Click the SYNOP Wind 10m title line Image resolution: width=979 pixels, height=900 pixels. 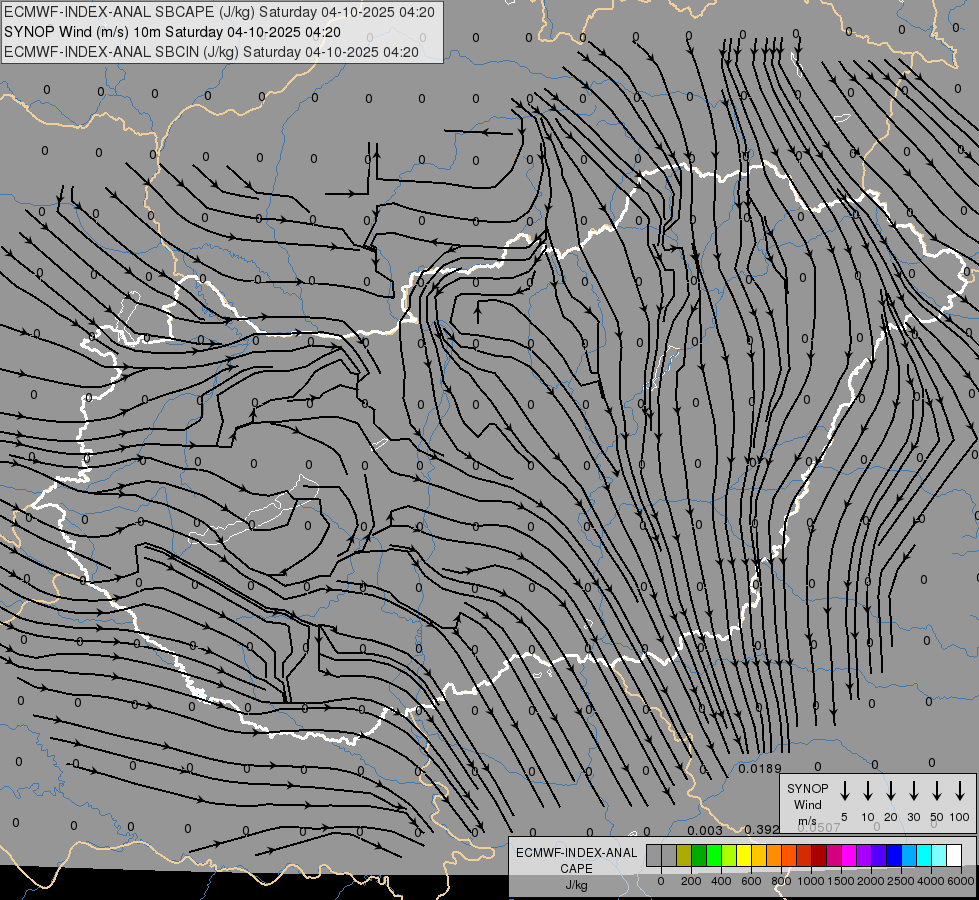tap(172, 32)
